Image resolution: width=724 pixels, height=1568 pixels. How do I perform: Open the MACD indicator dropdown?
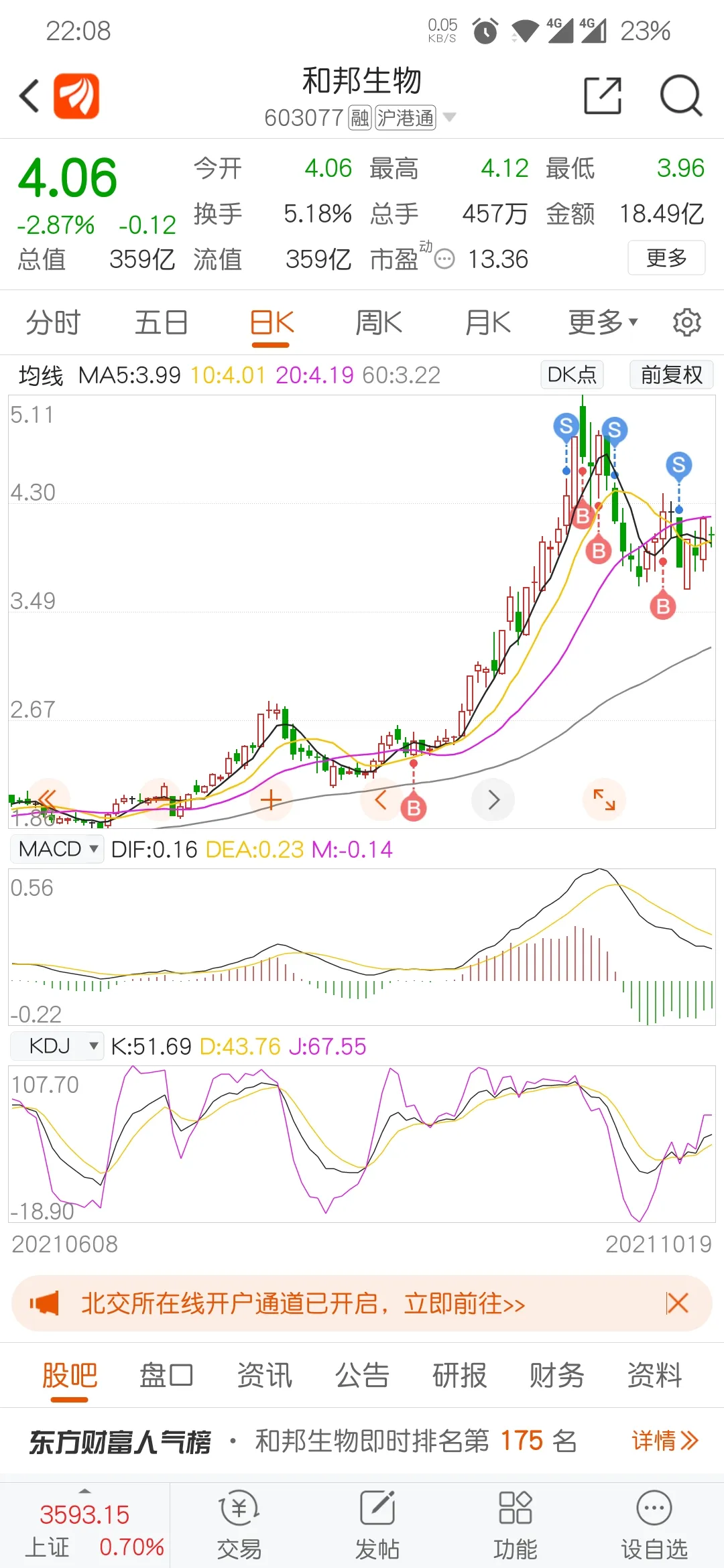tap(58, 849)
